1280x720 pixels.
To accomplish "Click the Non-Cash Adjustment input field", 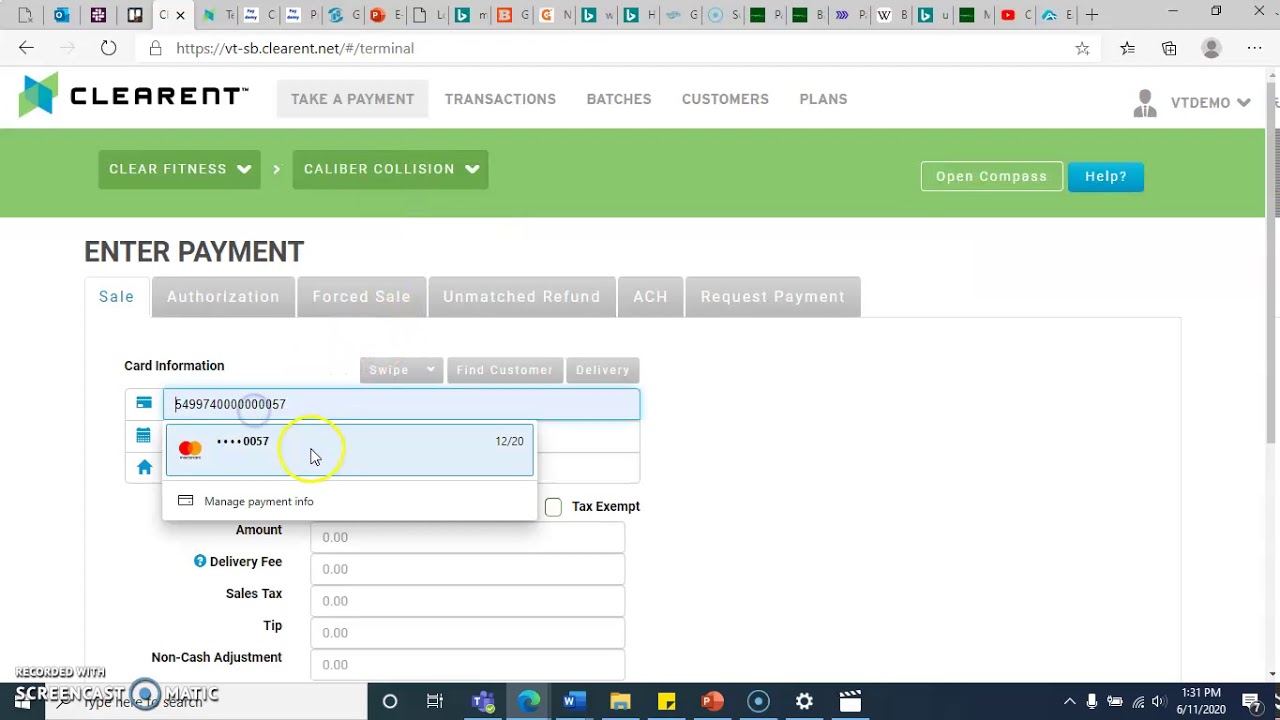I will 467,665.
